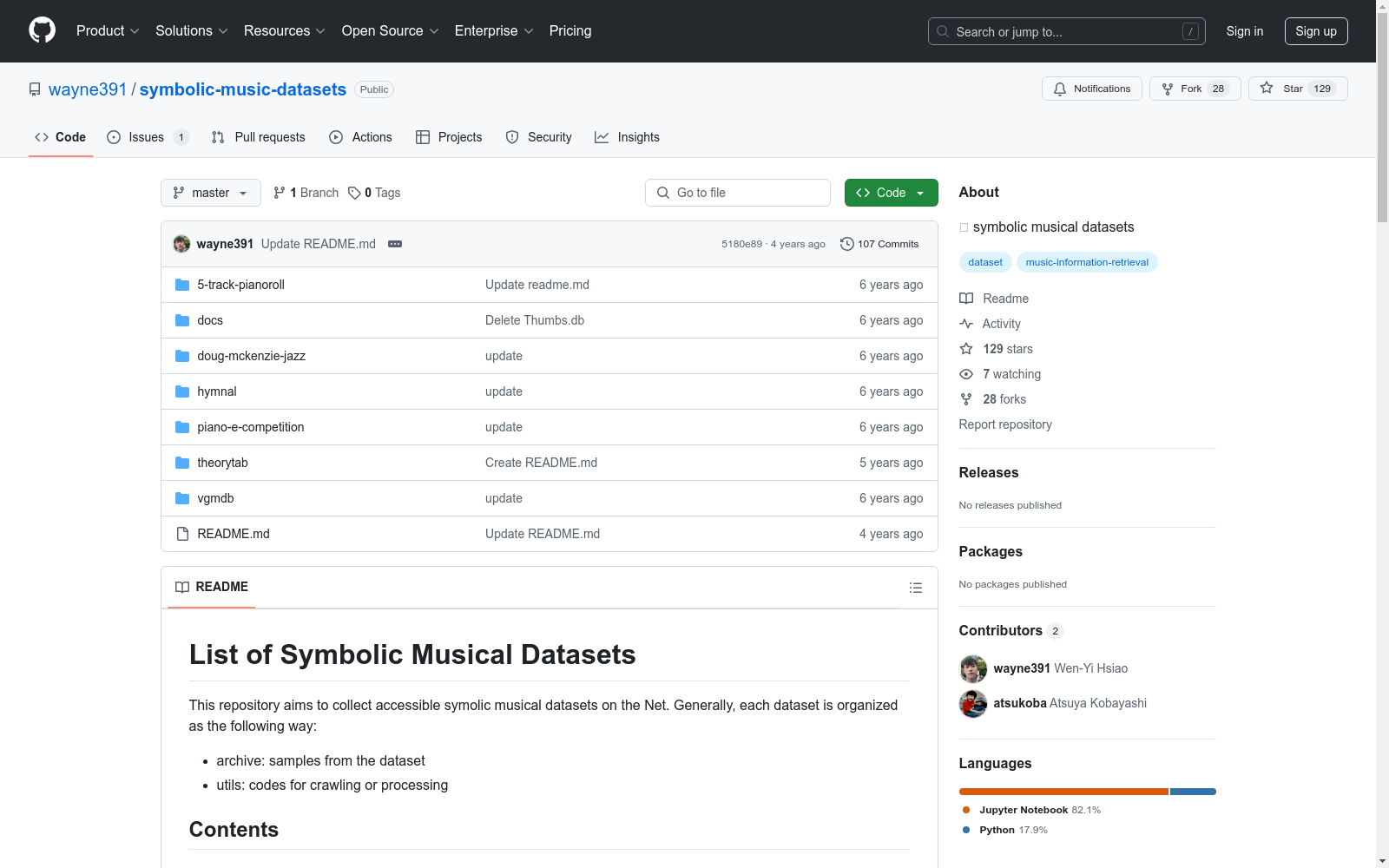Screen dimensions: 1389x868
Task: Select the Code repository tab
Action: point(61,137)
